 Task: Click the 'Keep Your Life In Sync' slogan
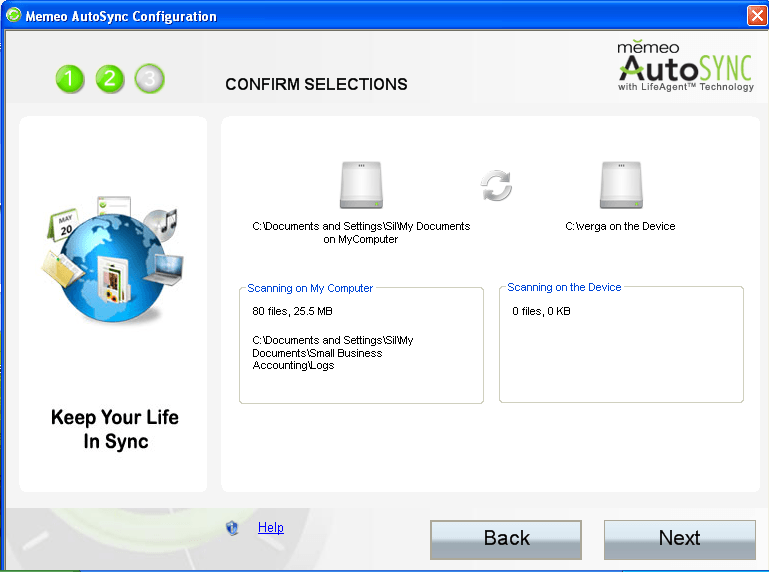(x=115, y=429)
